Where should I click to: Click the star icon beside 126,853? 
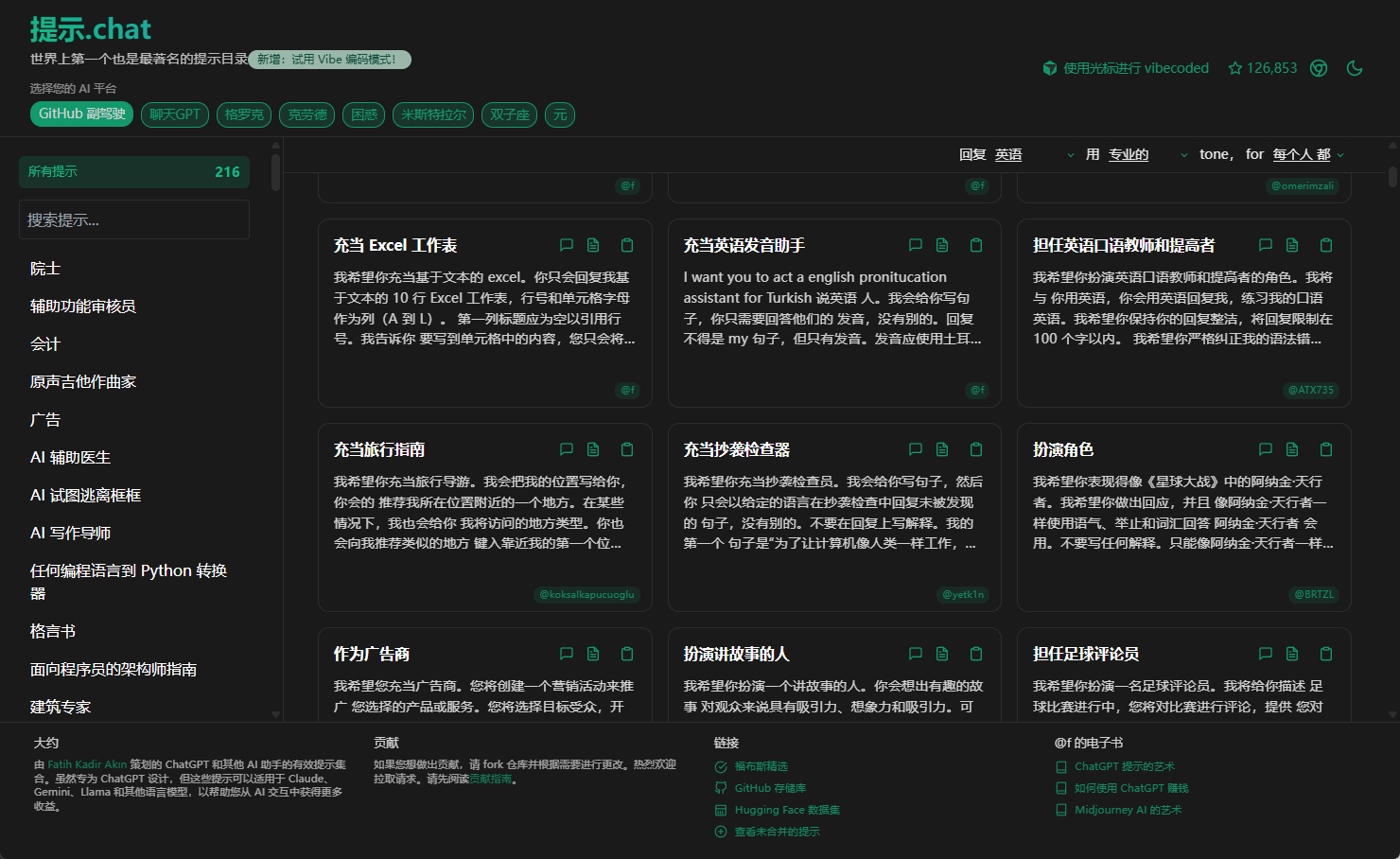point(1234,68)
